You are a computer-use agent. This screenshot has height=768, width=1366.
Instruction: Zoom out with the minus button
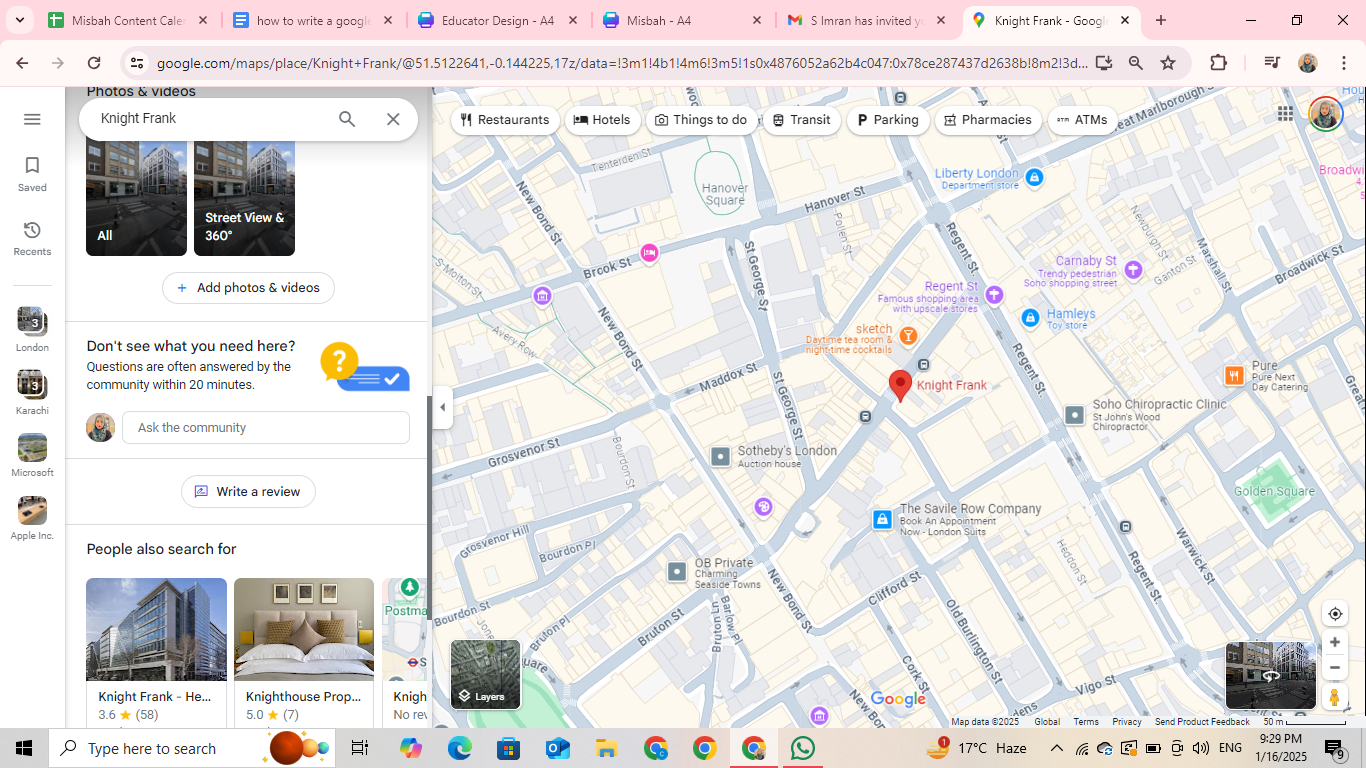tap(1334, 668)
